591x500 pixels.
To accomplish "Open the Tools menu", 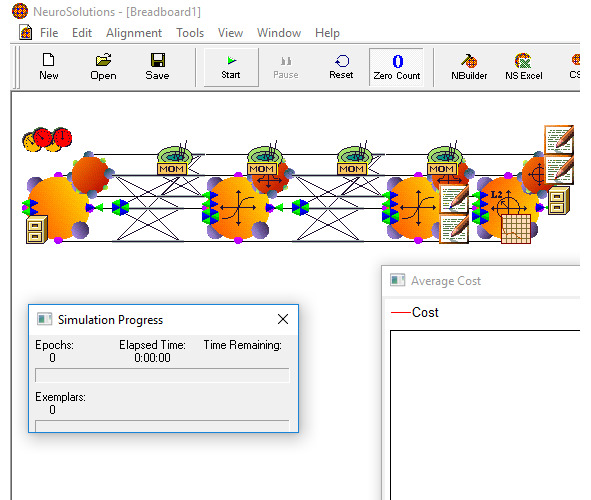I will [190, 33].
